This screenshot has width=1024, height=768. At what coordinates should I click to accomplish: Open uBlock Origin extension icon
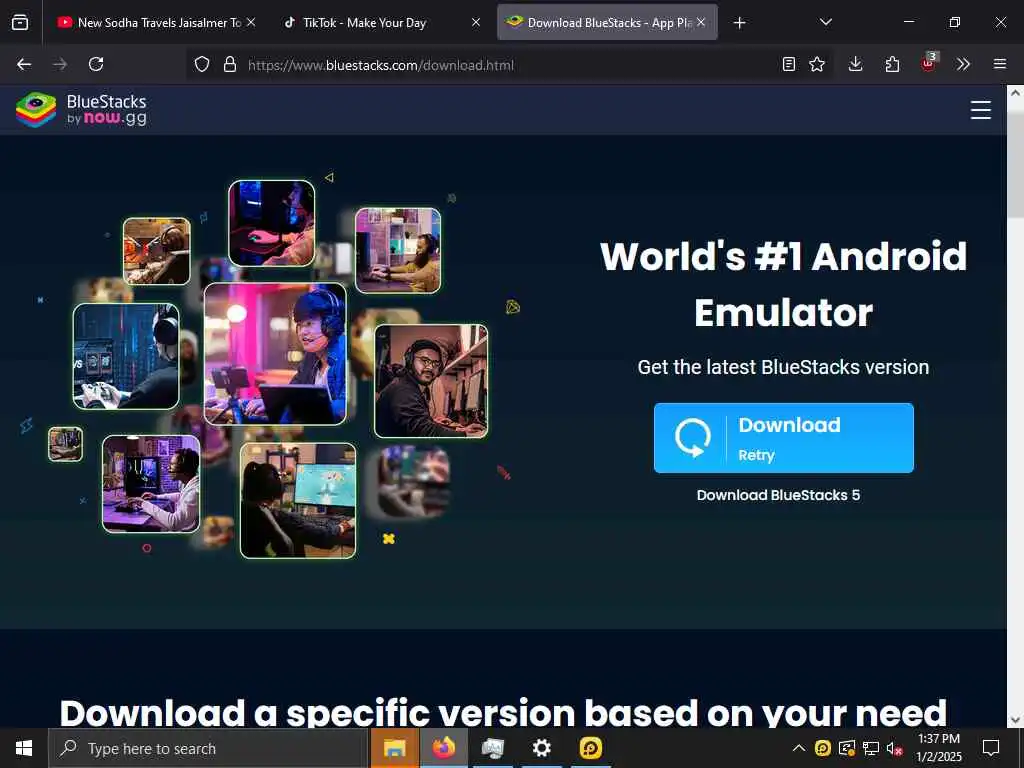point(929,63)
